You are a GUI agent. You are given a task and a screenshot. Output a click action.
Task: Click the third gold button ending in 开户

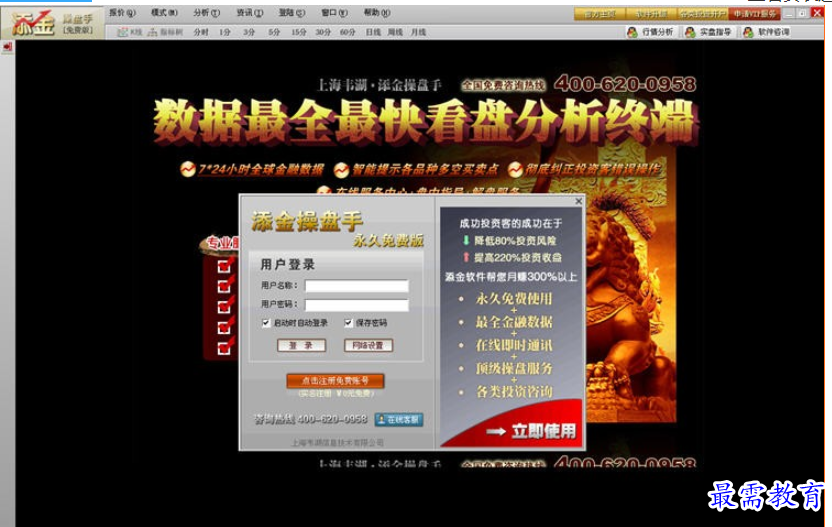pyautogui.click(x=703, y=14)
